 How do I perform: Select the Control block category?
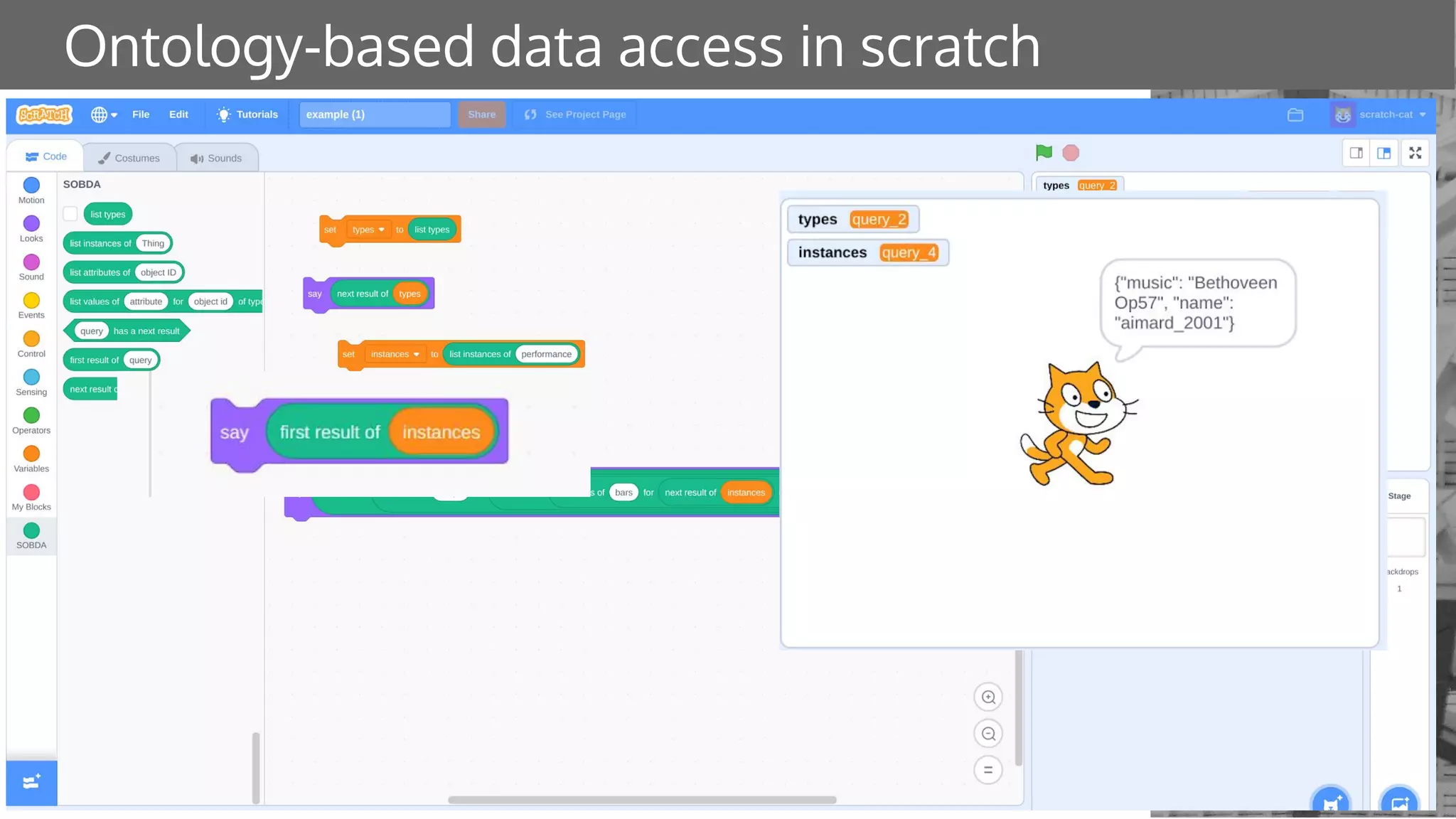(x=31, y=344)
